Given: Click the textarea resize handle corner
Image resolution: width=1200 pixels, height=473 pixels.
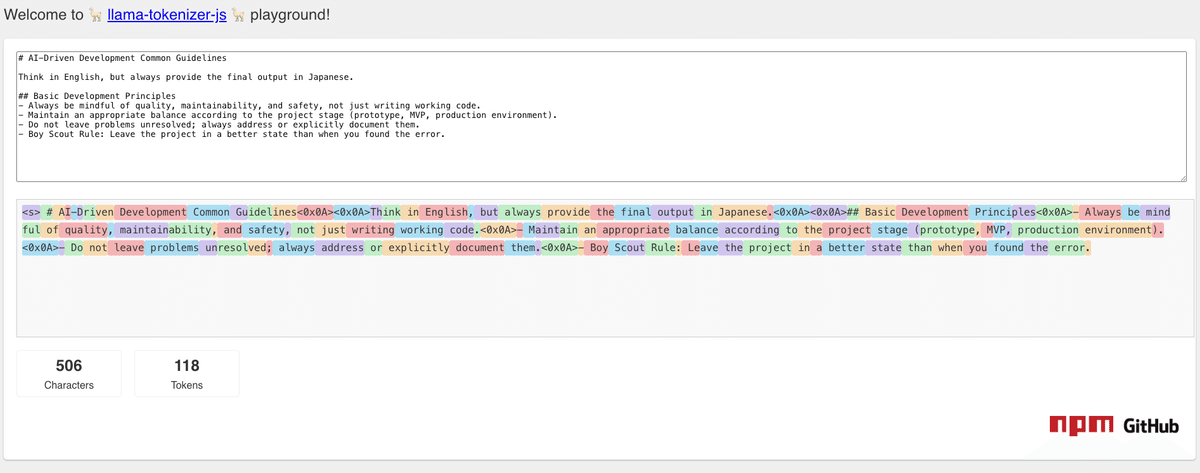Looking at the screenshot, I should (1181, 178).
